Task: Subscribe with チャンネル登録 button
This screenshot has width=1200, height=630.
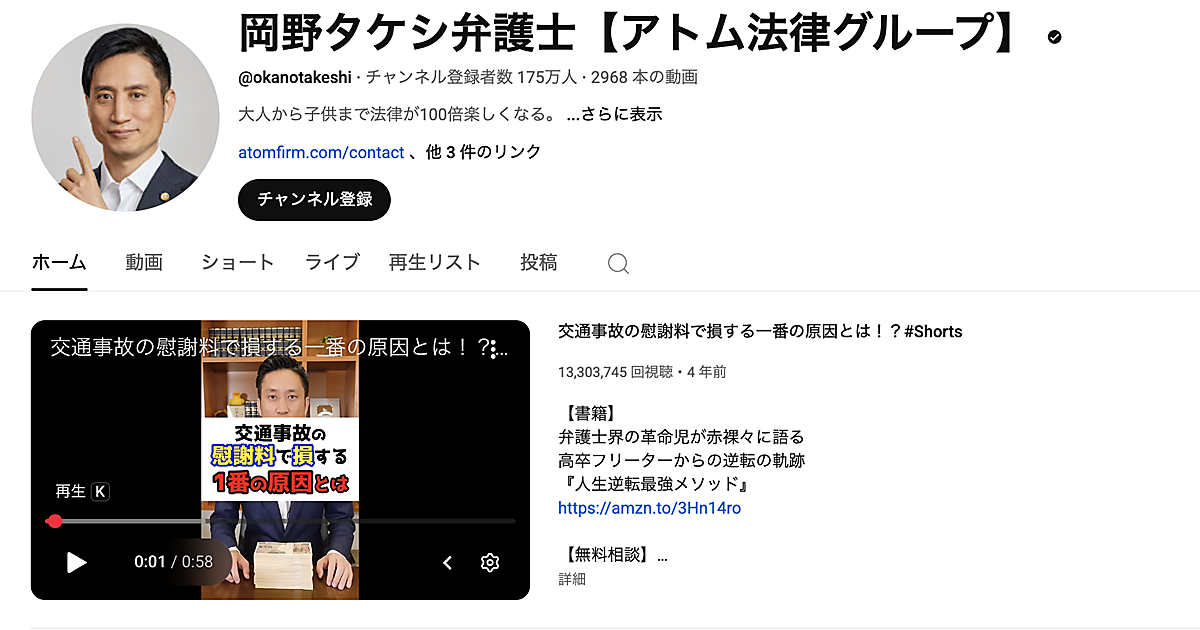Action: pos(315,199)
